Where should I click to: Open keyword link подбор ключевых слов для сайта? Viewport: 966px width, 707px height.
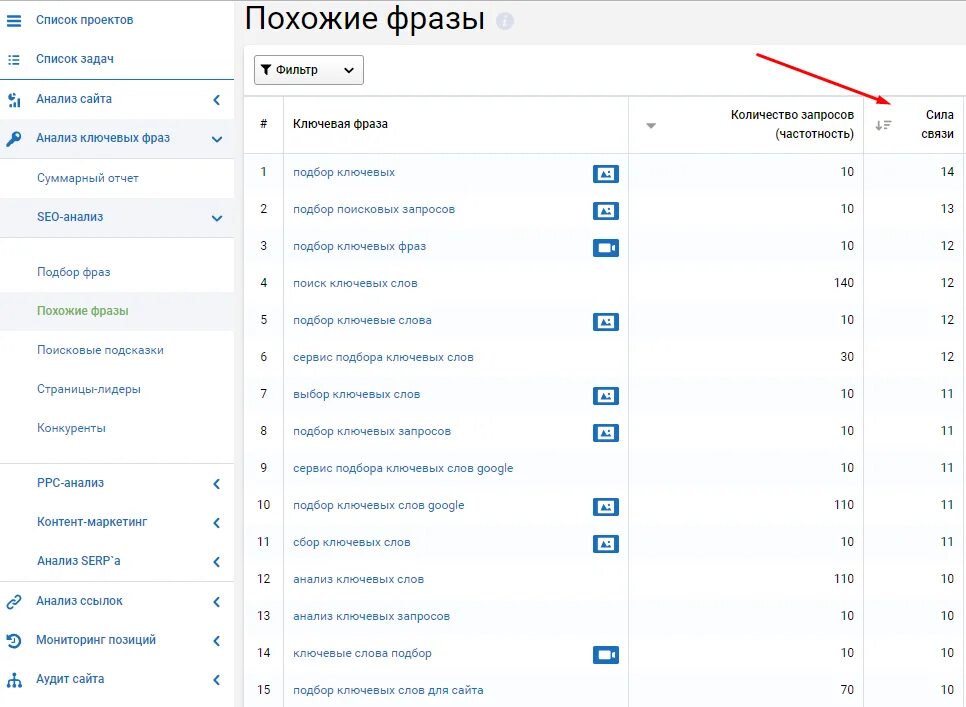point(388,690)
